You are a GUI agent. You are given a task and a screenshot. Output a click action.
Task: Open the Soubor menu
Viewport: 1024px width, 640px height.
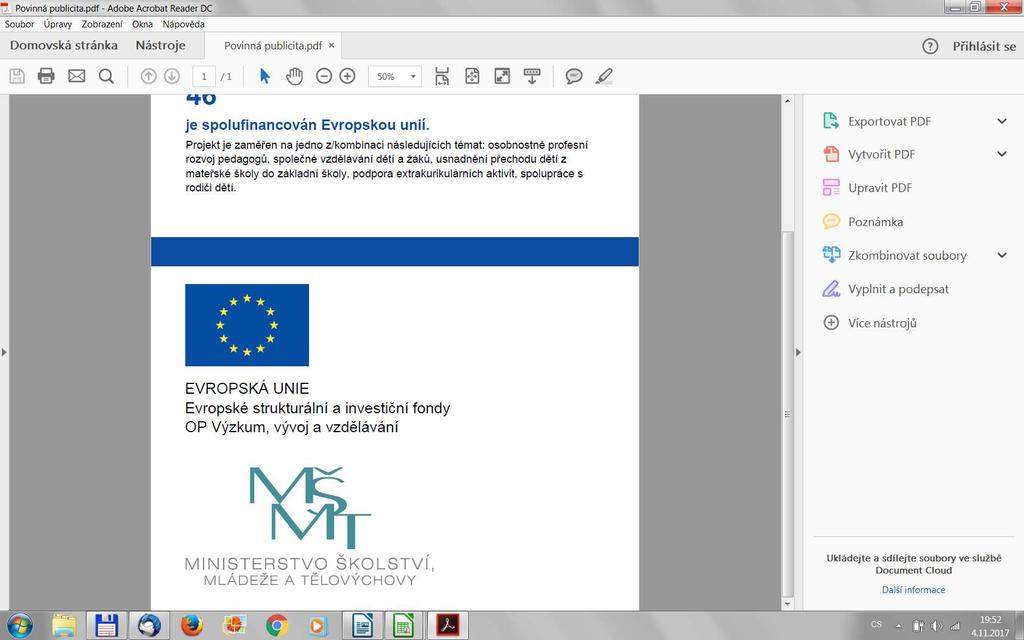(x=19, y=24)
